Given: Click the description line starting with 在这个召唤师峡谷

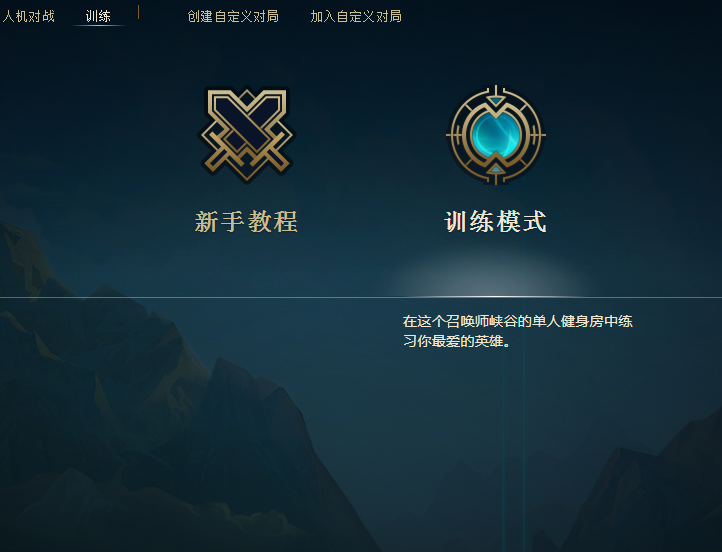Looking at the screenshot, I should coord(518,321).
